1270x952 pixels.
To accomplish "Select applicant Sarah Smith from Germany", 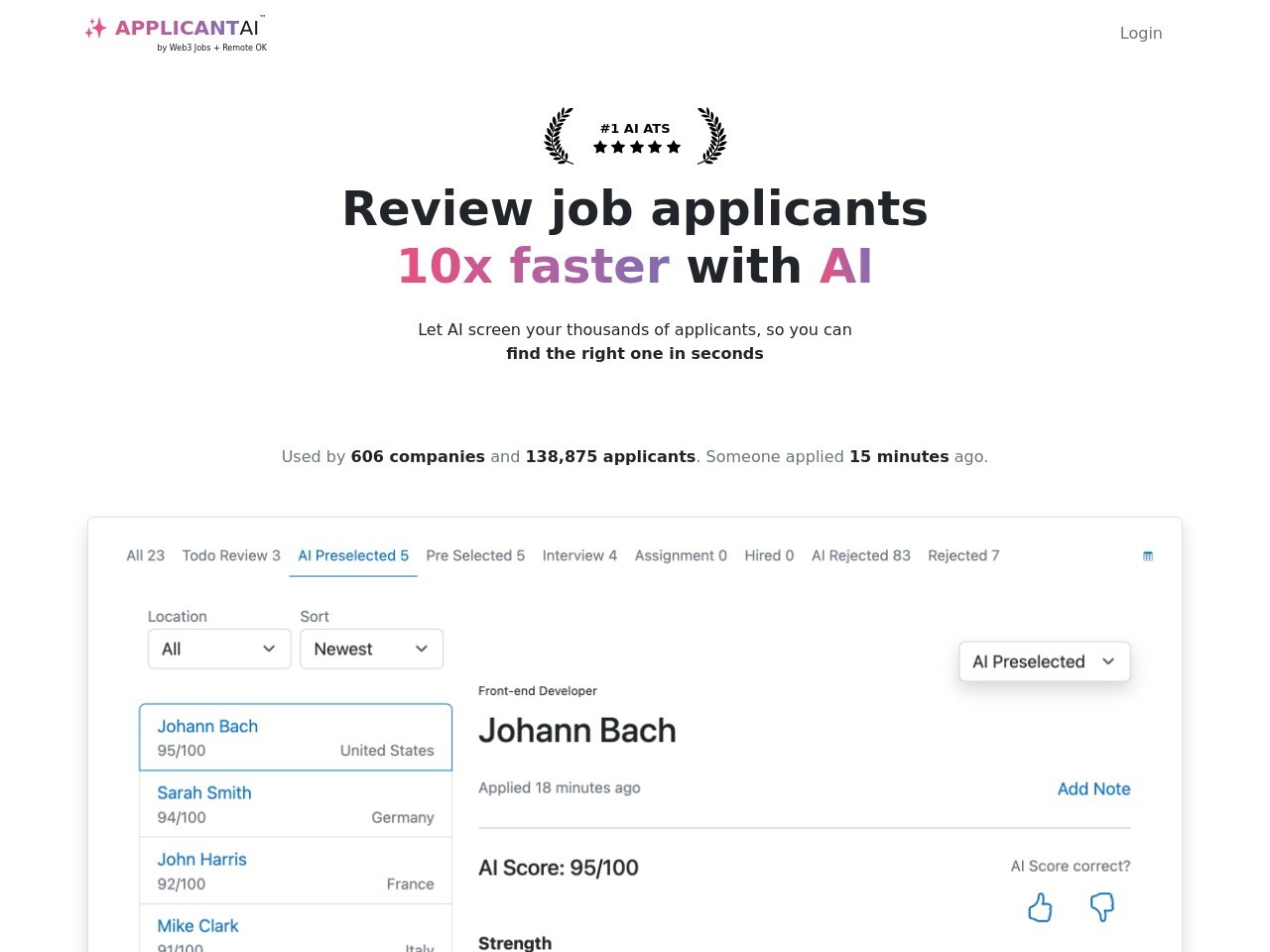I will (x=296, y=804).
